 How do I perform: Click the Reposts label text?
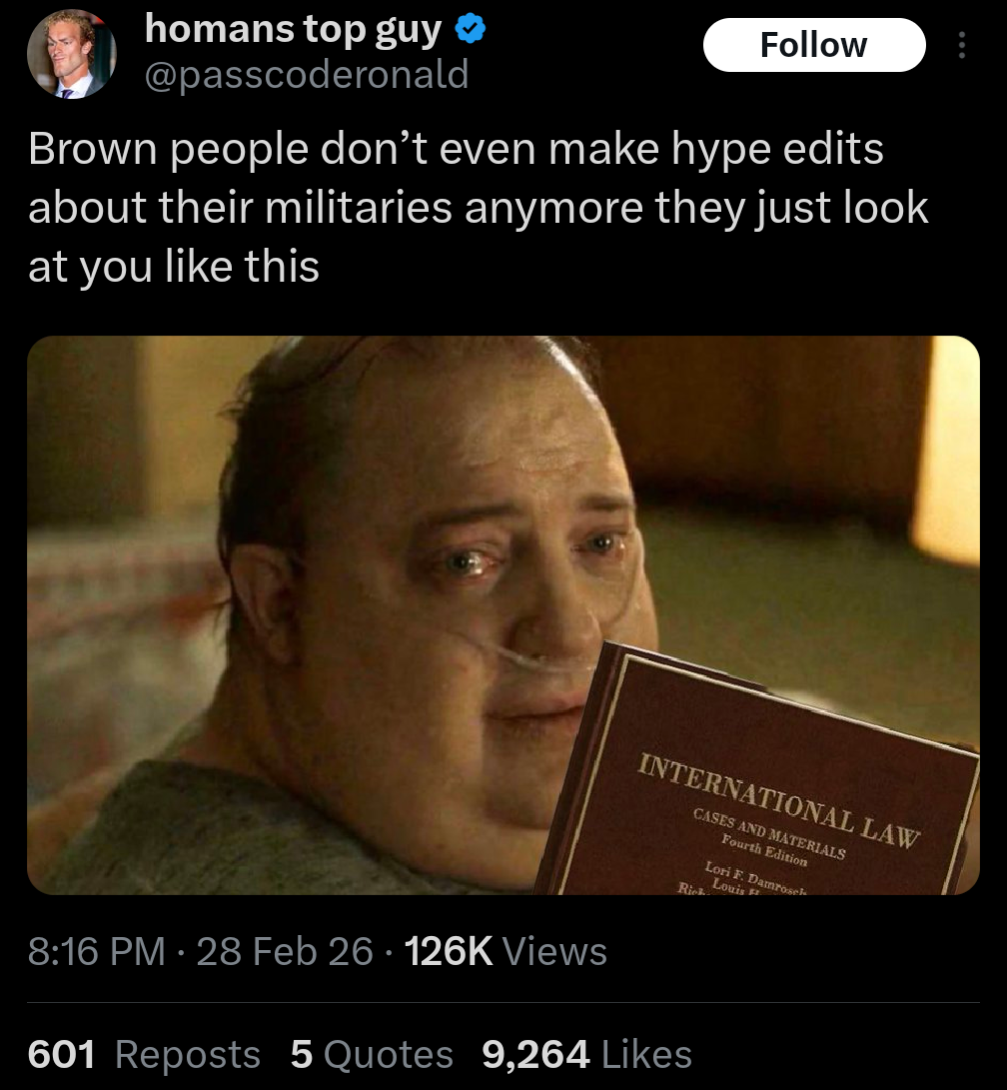[x=188, y=1054]
